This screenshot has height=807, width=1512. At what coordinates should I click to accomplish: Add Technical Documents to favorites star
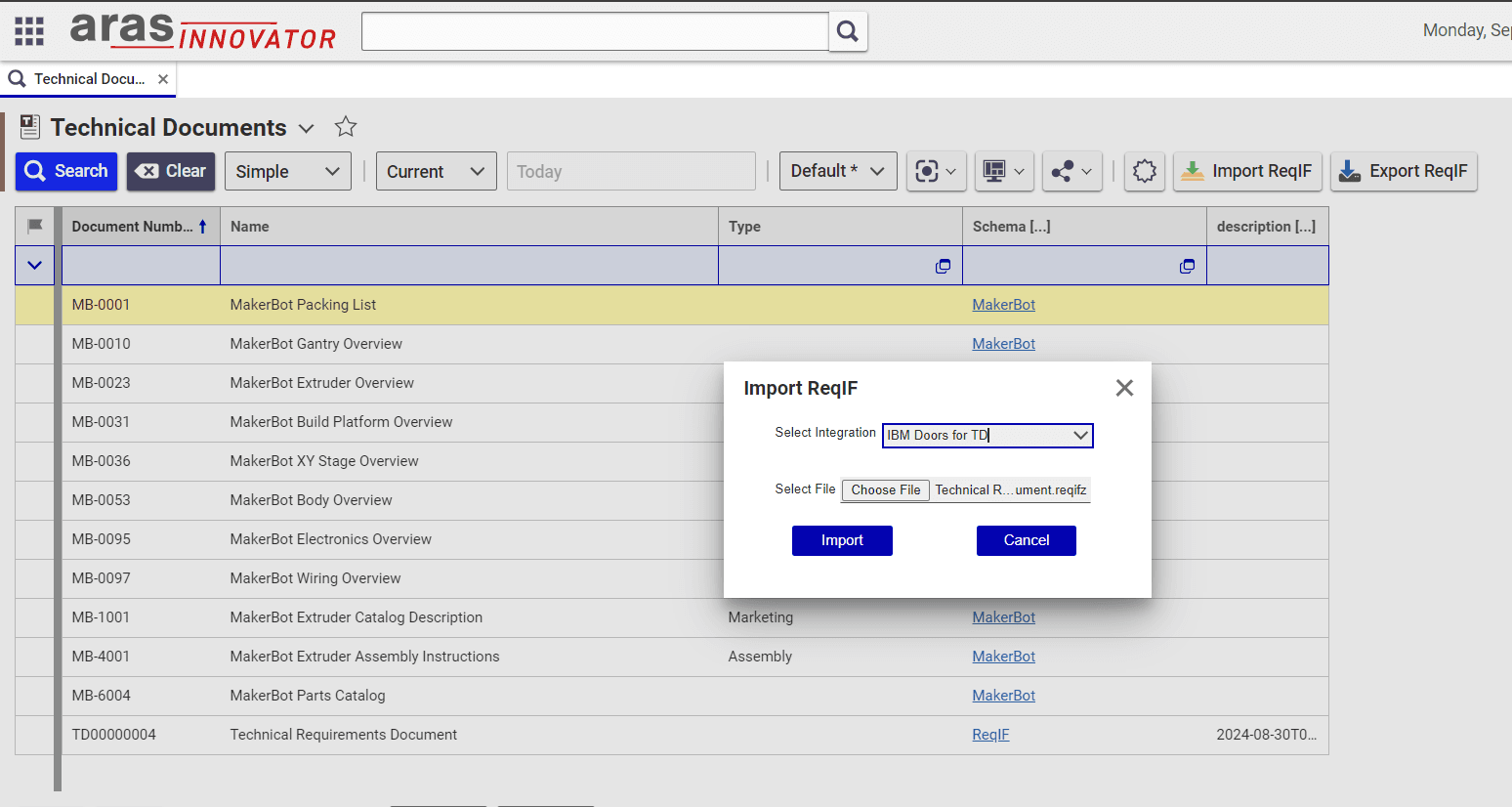pyautogui.click(x=346, y=127)
